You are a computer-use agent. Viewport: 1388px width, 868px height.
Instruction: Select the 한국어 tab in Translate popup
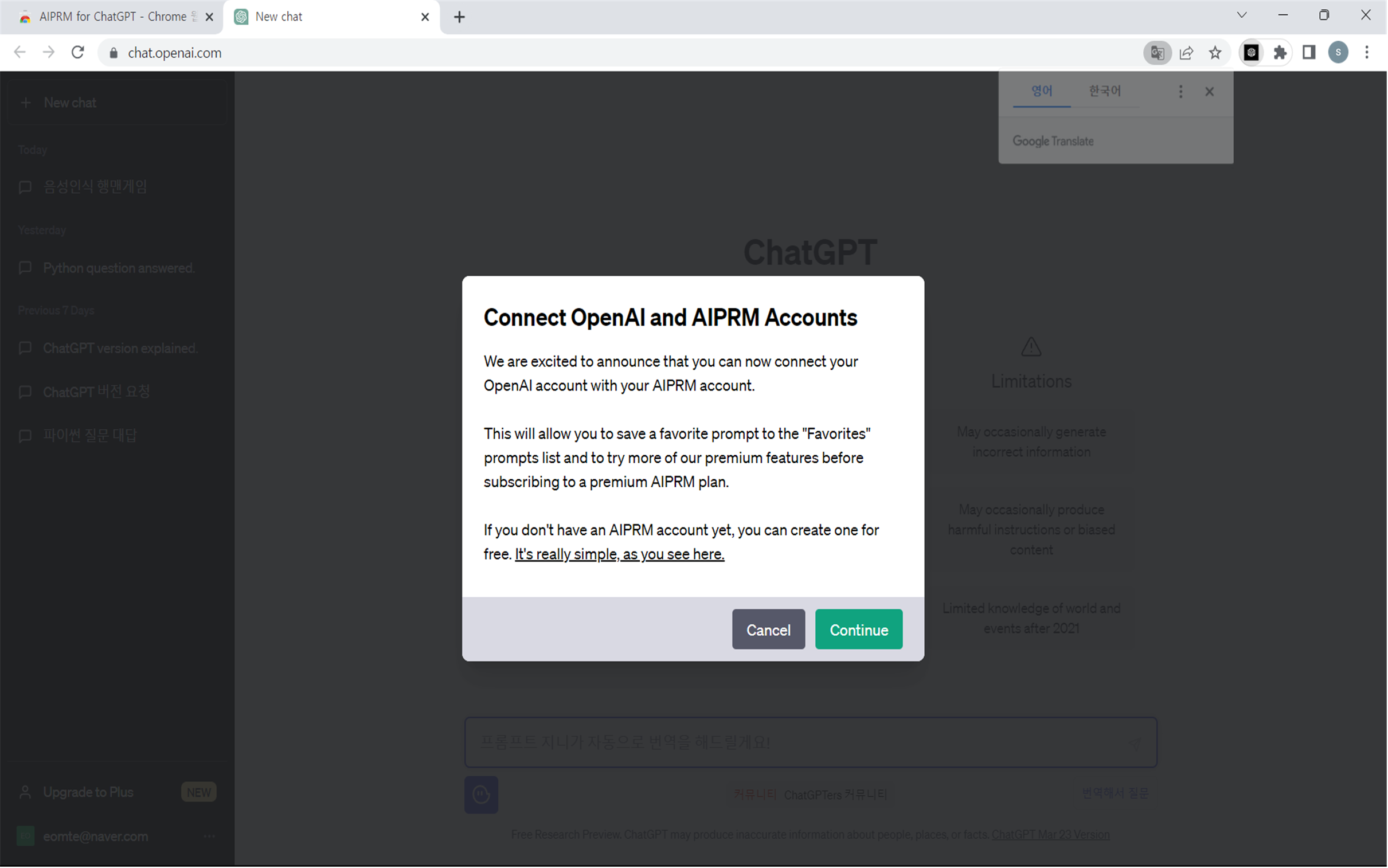pyautogui.click(x=1105, y=91)
